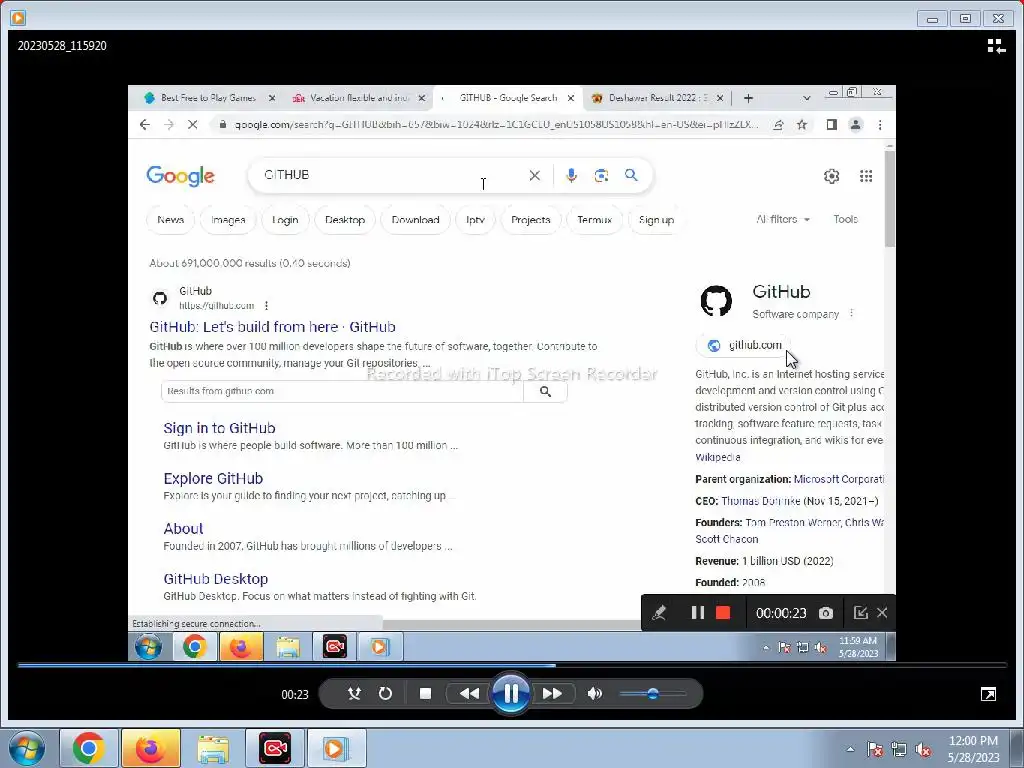Click the media player seek bar
The height and width of the screenshot is (768, 1024).
[512, 665]
